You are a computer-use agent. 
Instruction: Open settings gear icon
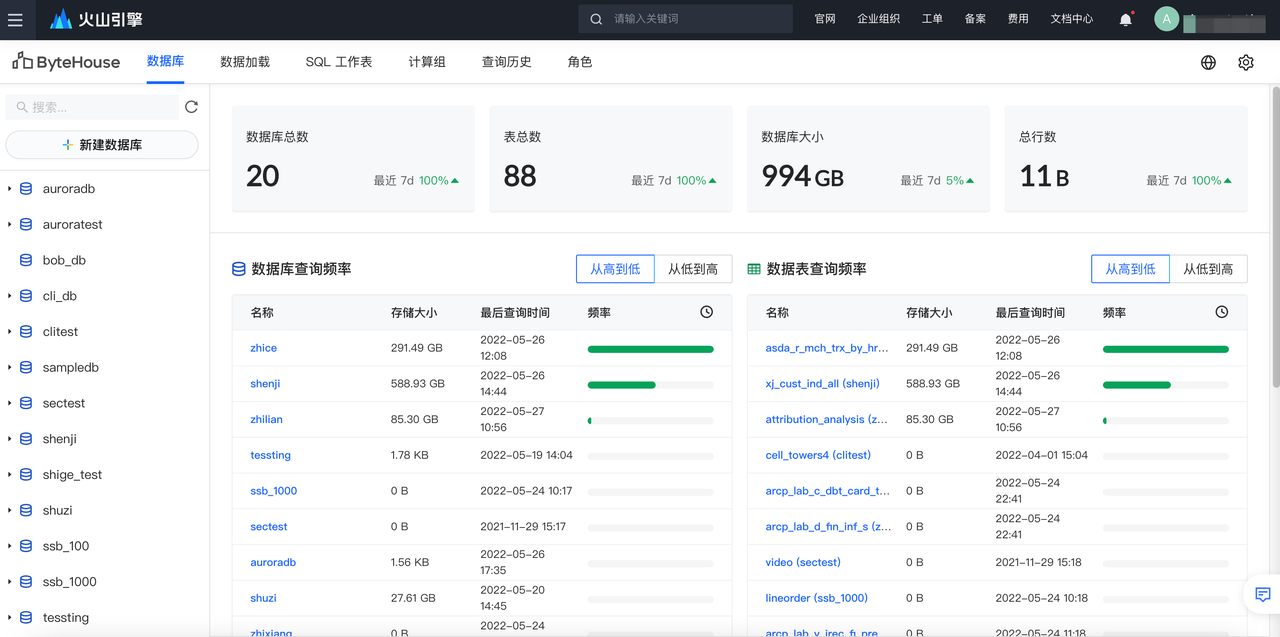(1245, 62)
